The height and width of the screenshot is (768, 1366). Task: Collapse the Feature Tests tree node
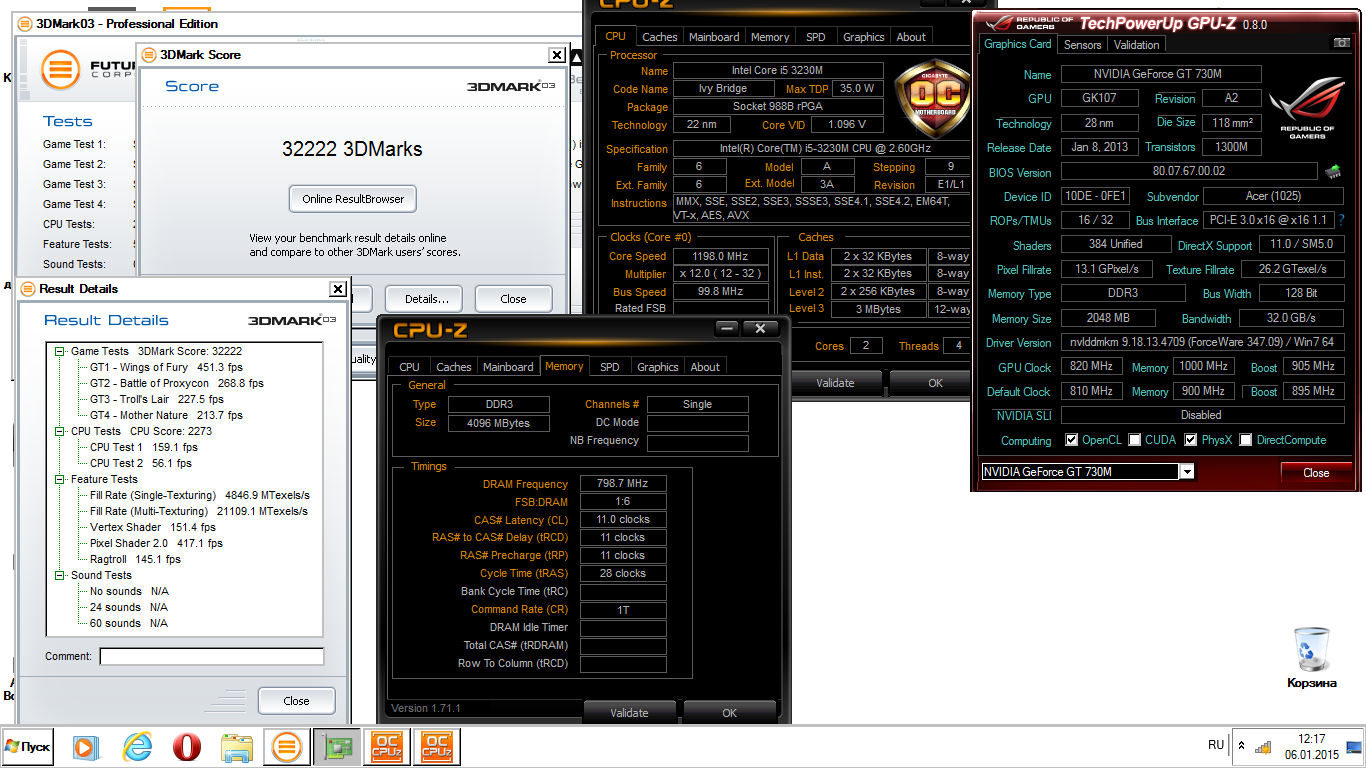(61, 480)
